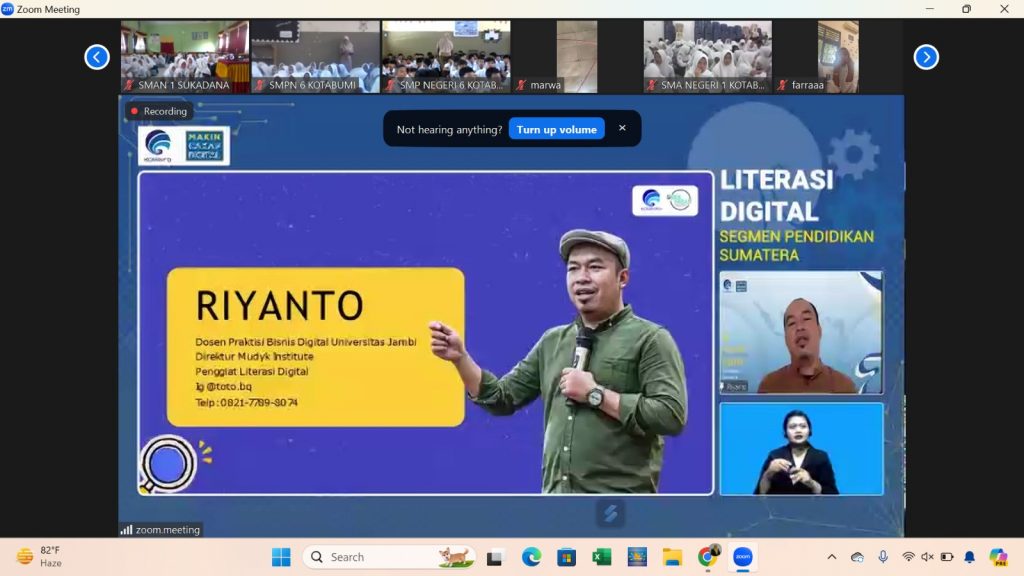
Task: Open Microsoft Store from the taskbar
Action: click(x=566, y=557)
